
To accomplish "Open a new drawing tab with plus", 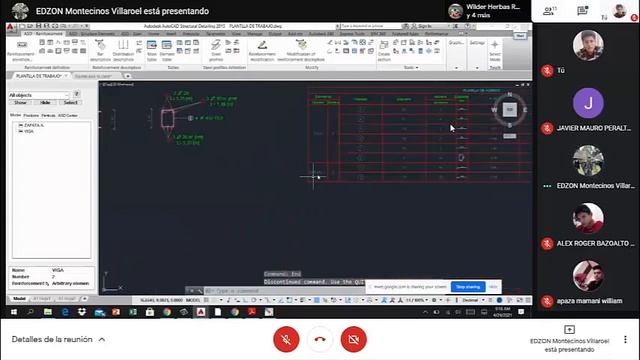I will pos(127,76).
